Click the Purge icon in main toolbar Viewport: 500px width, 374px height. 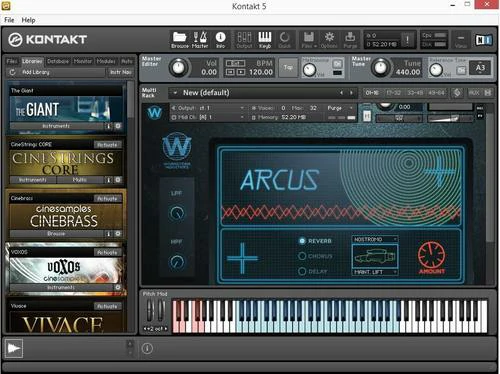[x=350, y=40]
